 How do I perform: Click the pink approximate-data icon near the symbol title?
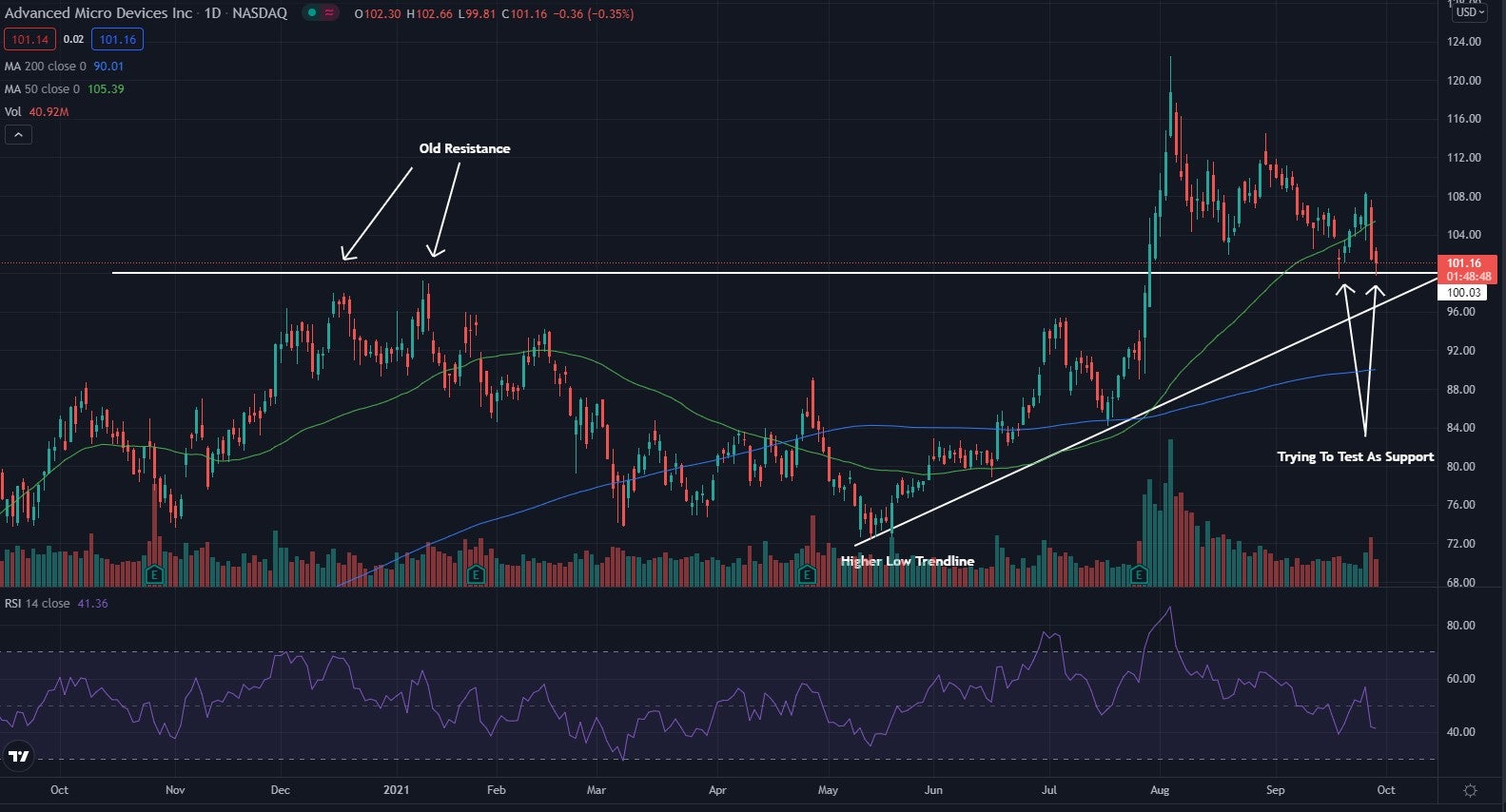click(x=329, y=13)
